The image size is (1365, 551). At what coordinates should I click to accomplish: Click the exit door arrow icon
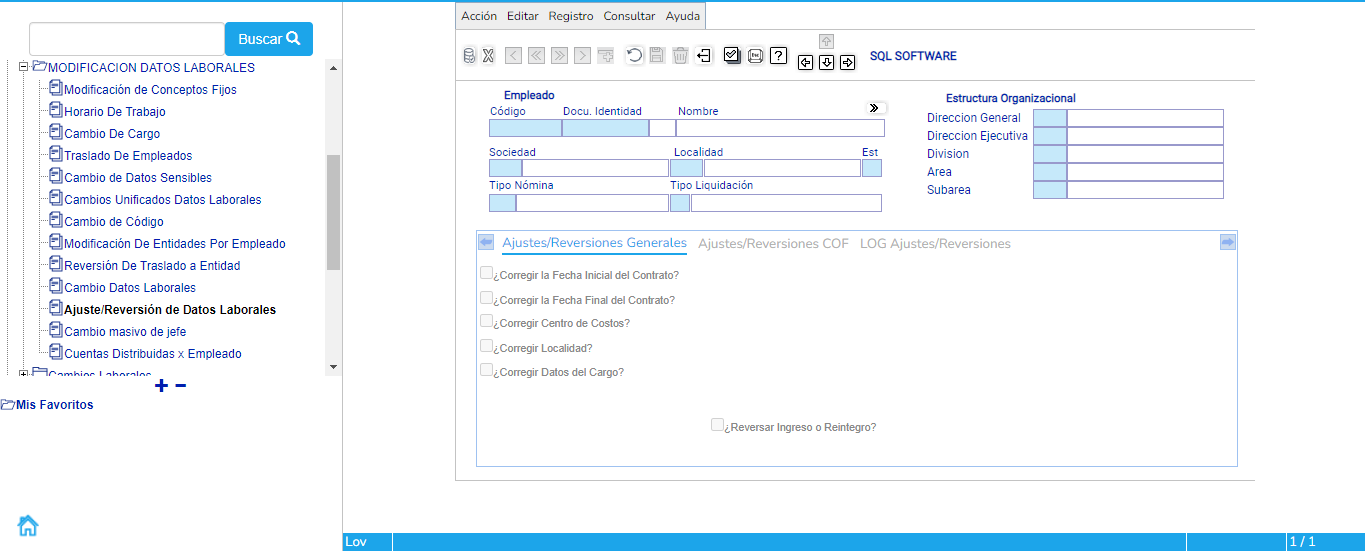click(x=704, y=56)
